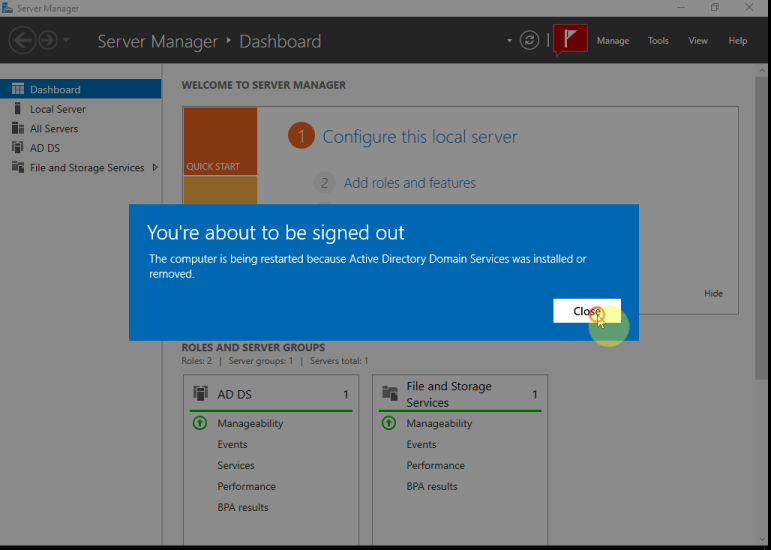Click scrollbar up arrow
Image resolution: width=771 pixels, height=550 pixels.
(x=762, y=71)
